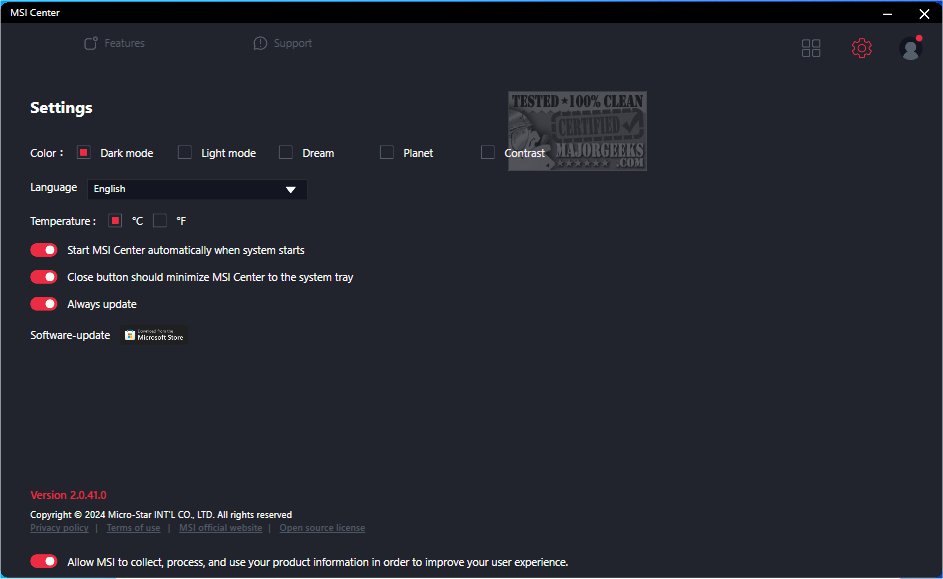This screenshot has height=579, width=943.
Task: Click the Microsoft Store download badge
Action: pyautogui.click(x=155, y=335)
